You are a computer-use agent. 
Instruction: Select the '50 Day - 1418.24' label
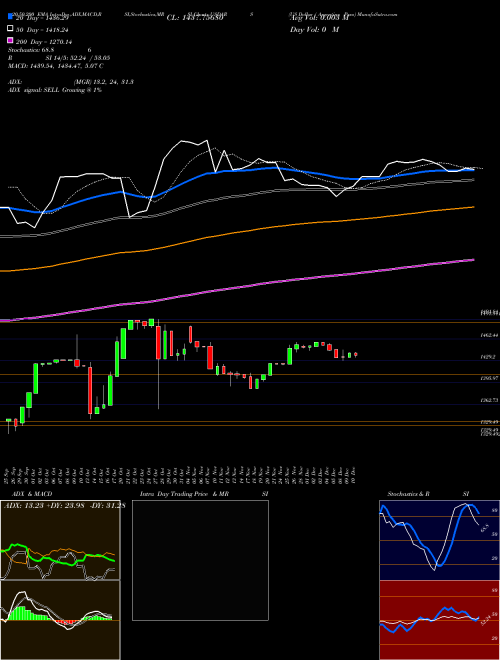click(42, 30)
